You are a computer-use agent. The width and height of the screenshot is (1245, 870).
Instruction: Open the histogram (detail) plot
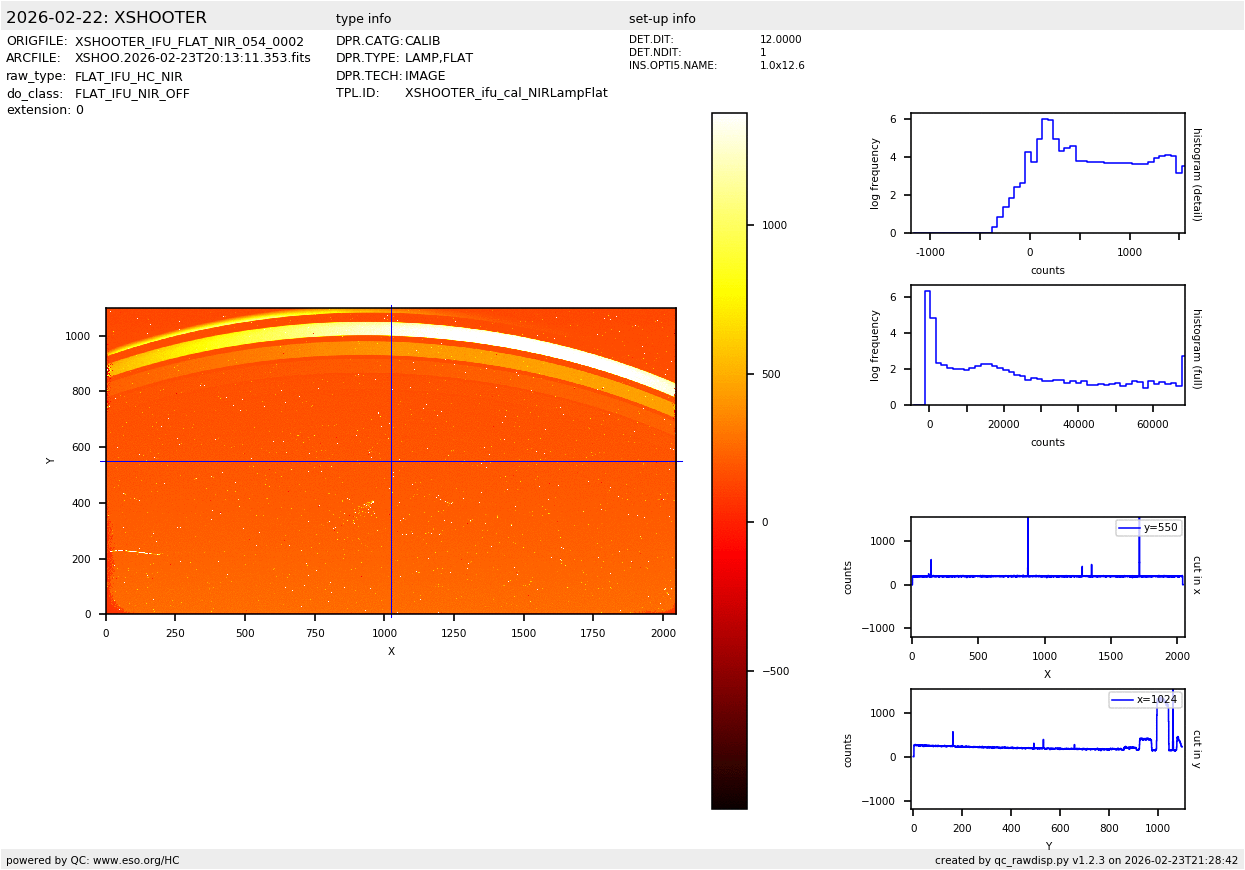1047,173
